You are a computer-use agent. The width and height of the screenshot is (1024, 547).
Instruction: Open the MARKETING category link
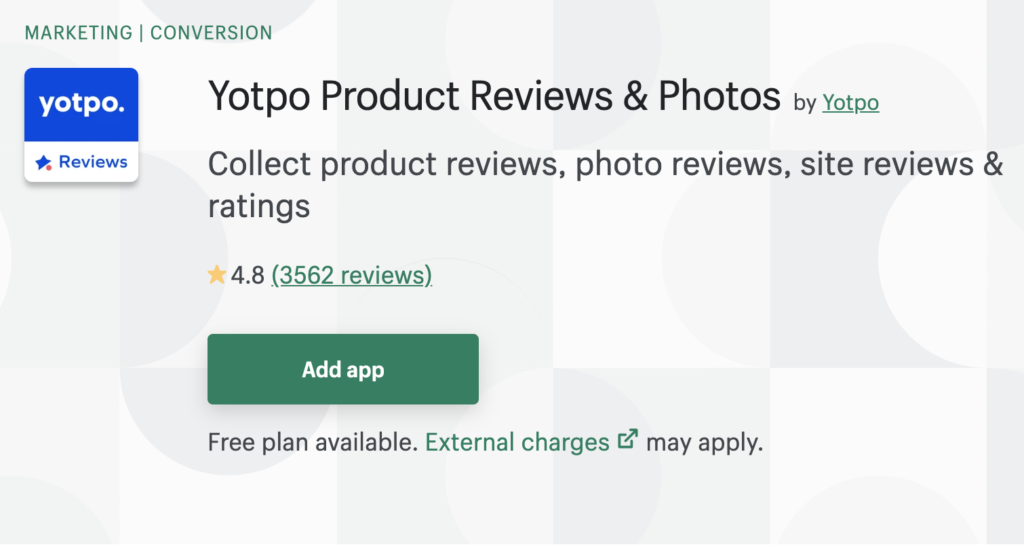coord(80,33)
